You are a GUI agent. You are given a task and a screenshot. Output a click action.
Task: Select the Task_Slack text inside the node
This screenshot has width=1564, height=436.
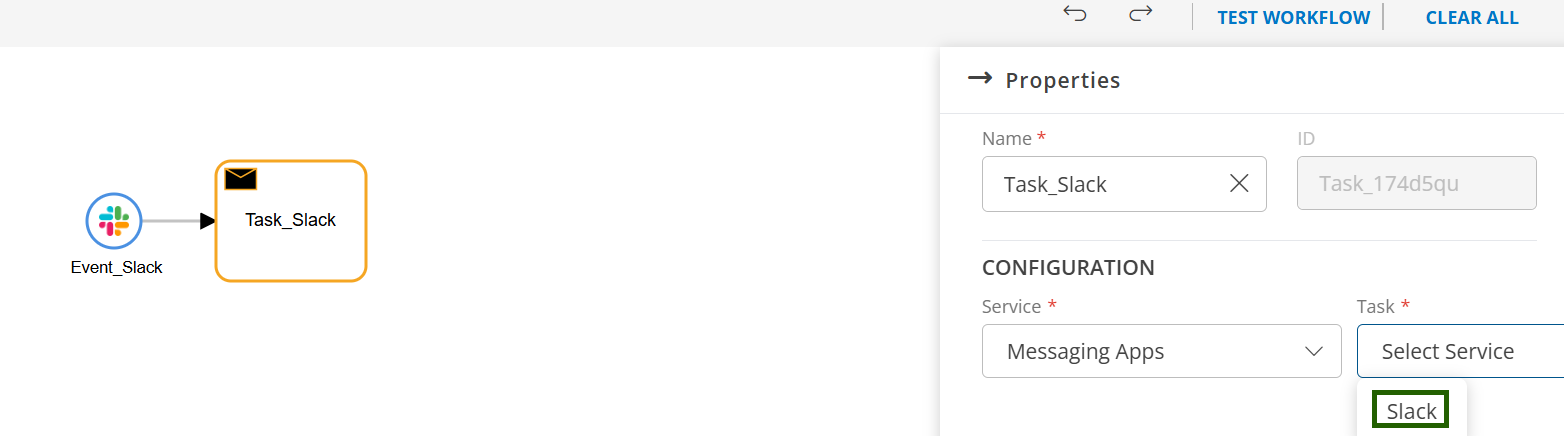point(291,220)
